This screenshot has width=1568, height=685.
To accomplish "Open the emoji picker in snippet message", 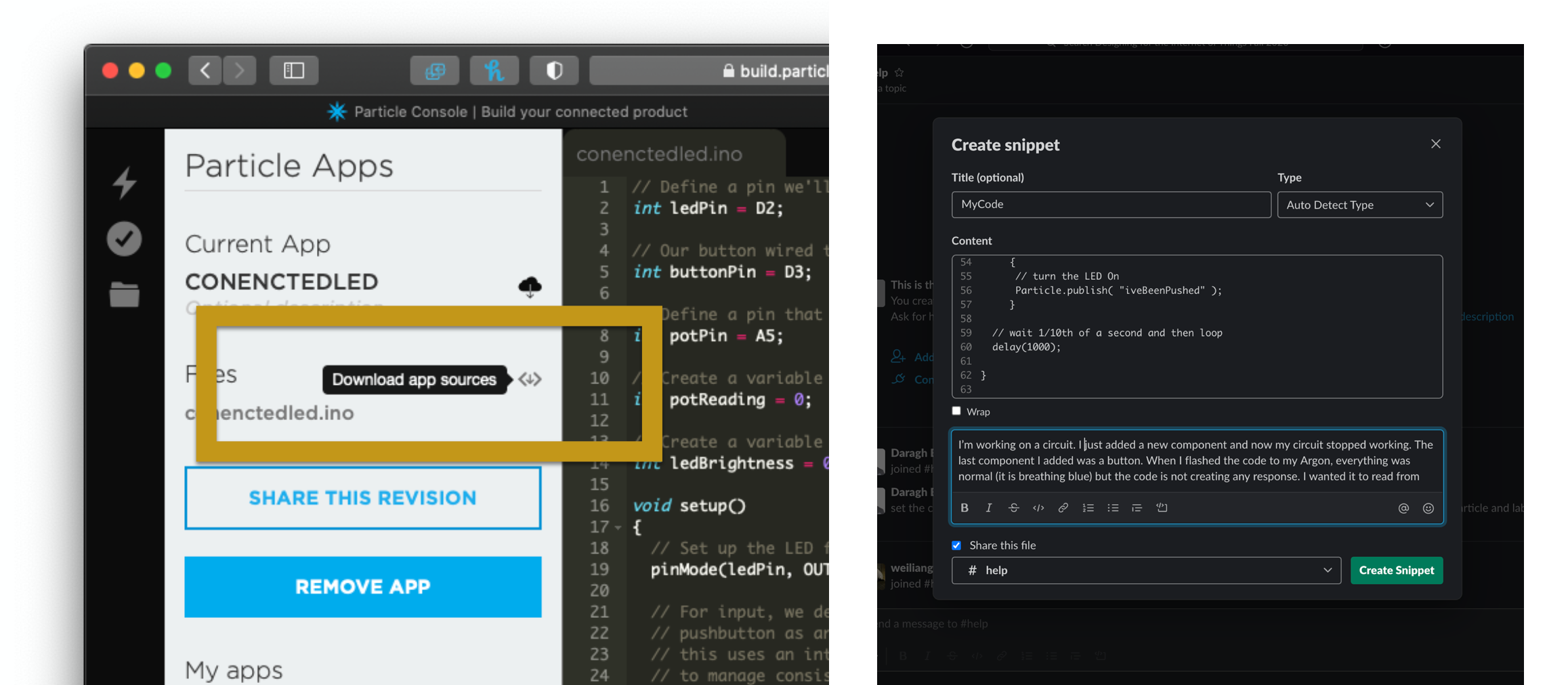I will (1428, 509).
